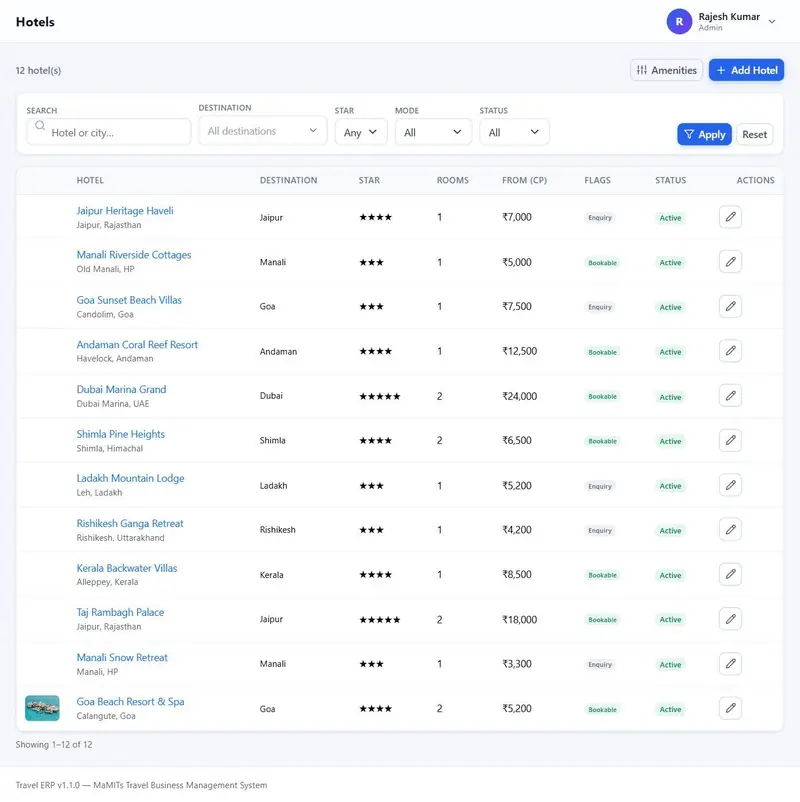Viewport: 800px width, 802px height.
Task: Edit Ladakh Mountain Lodge hotel
Action: coord(730,485)
